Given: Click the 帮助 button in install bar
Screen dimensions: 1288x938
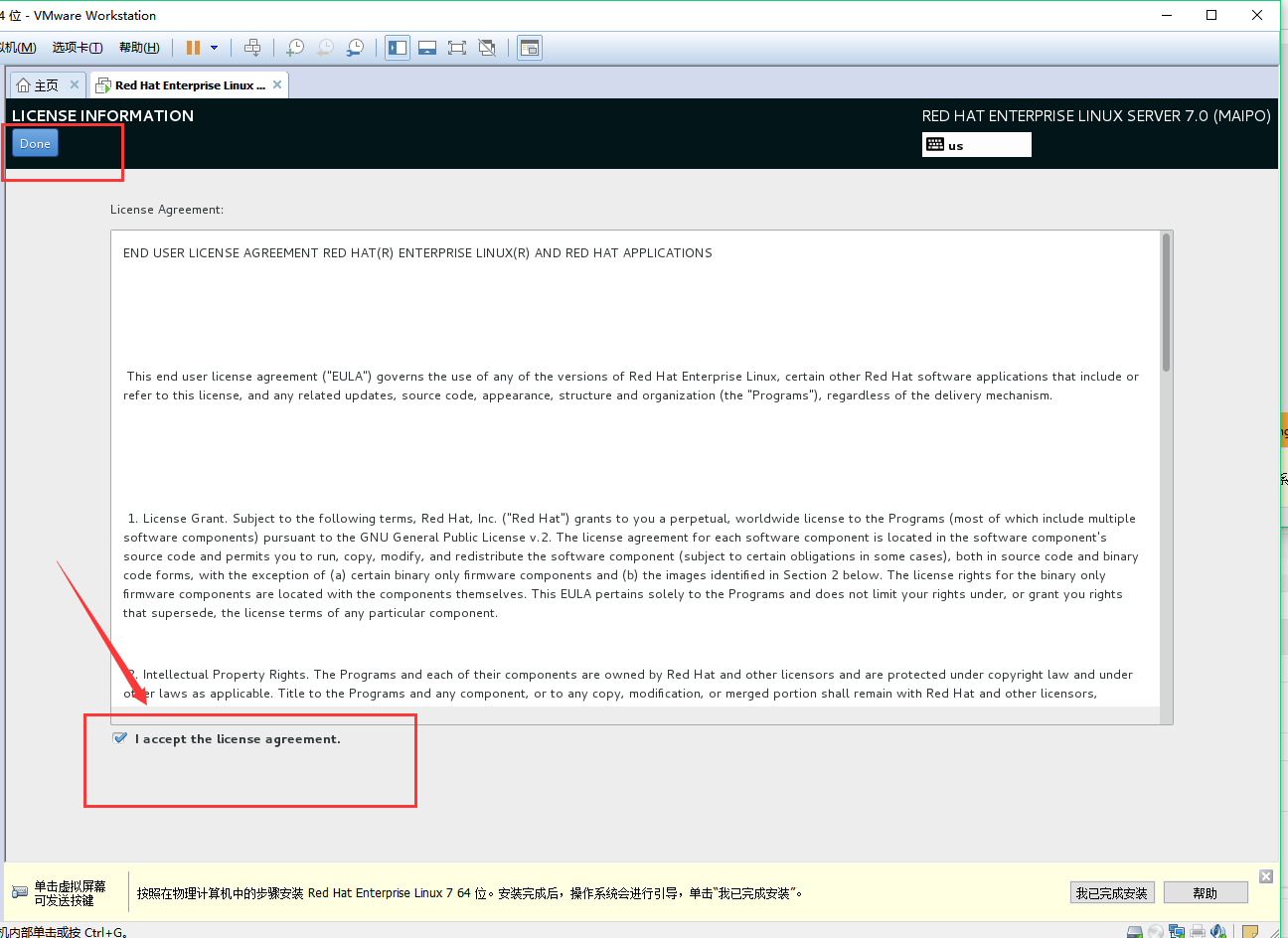Looking at the screenshot, I should 1206,893.
